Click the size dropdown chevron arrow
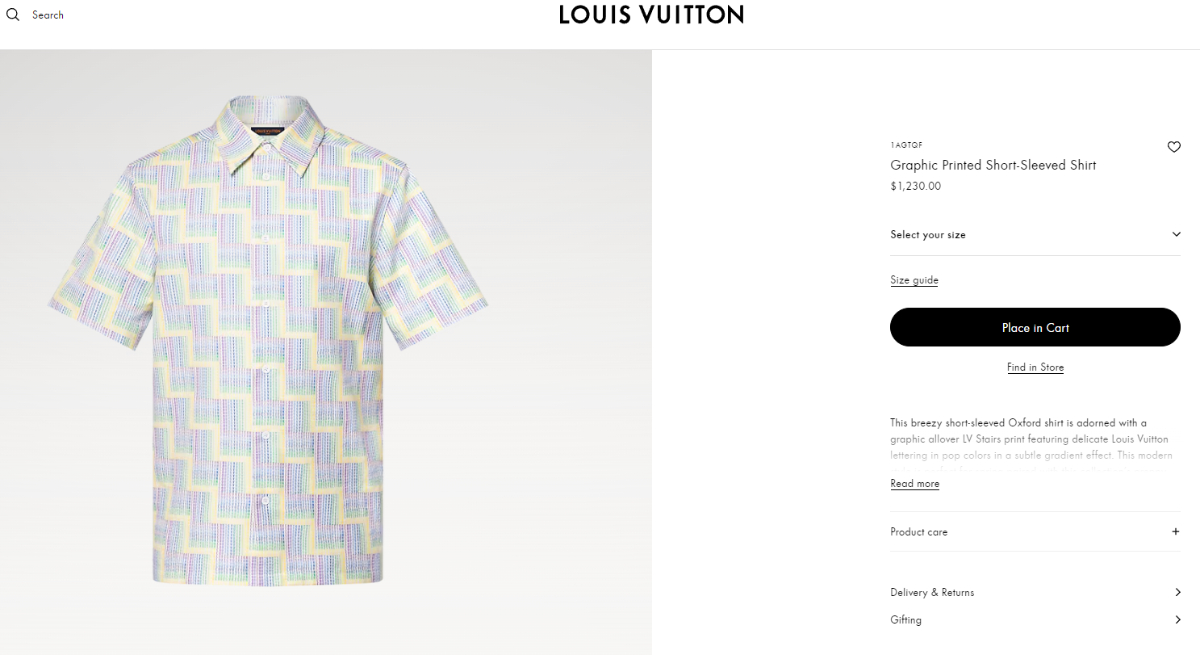1200x655 pixels. click(1176, 235)
